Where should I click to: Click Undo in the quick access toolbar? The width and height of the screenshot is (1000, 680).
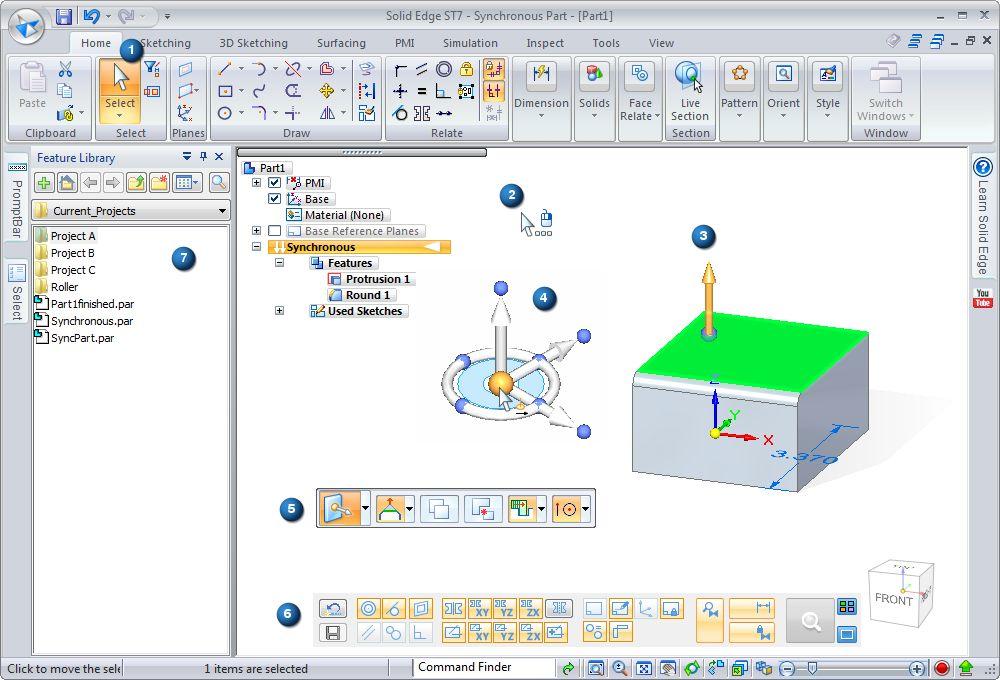point(92,16)
